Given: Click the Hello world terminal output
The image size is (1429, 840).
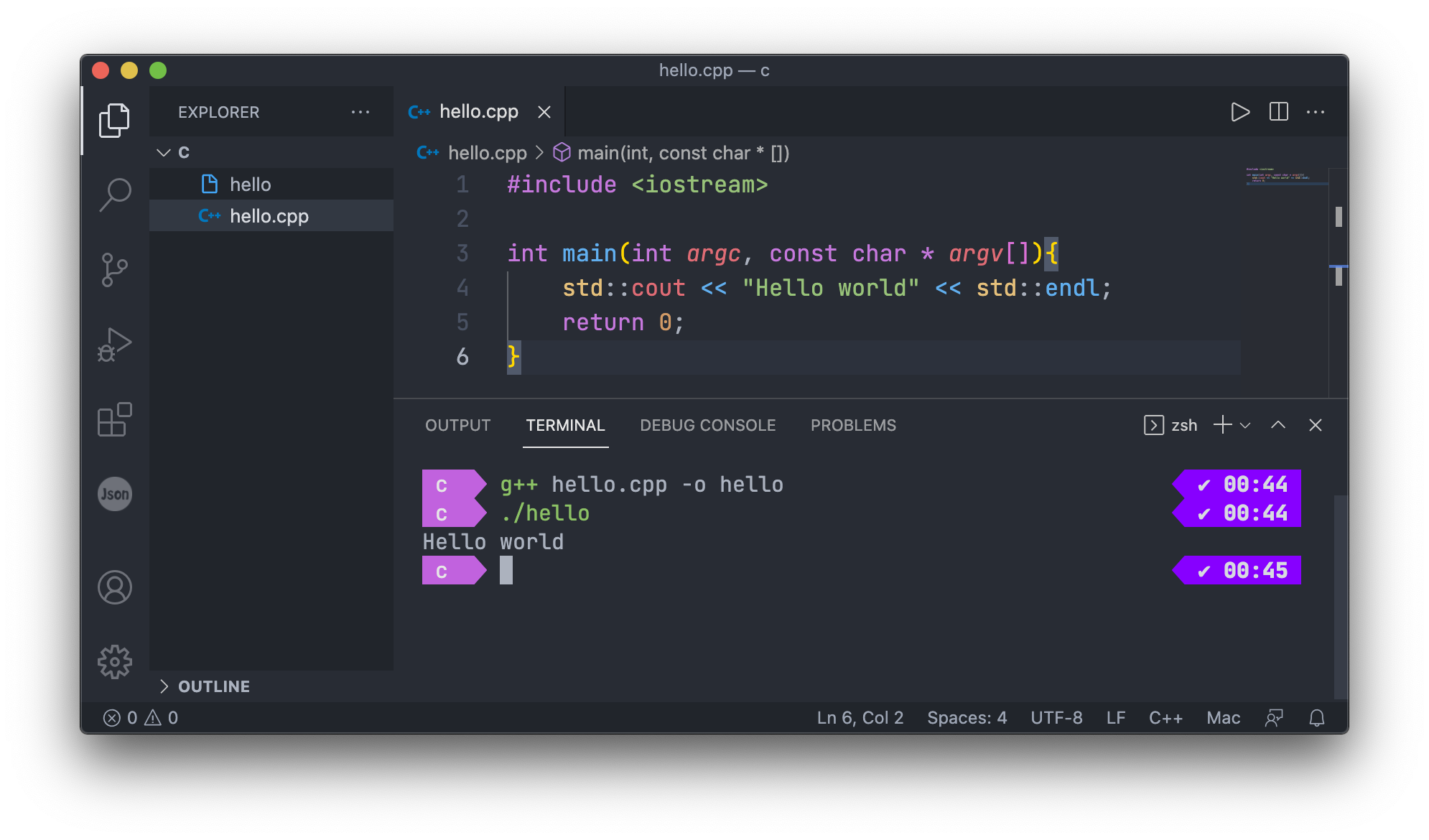Looking at the screenshot, I should coord(493,542).
